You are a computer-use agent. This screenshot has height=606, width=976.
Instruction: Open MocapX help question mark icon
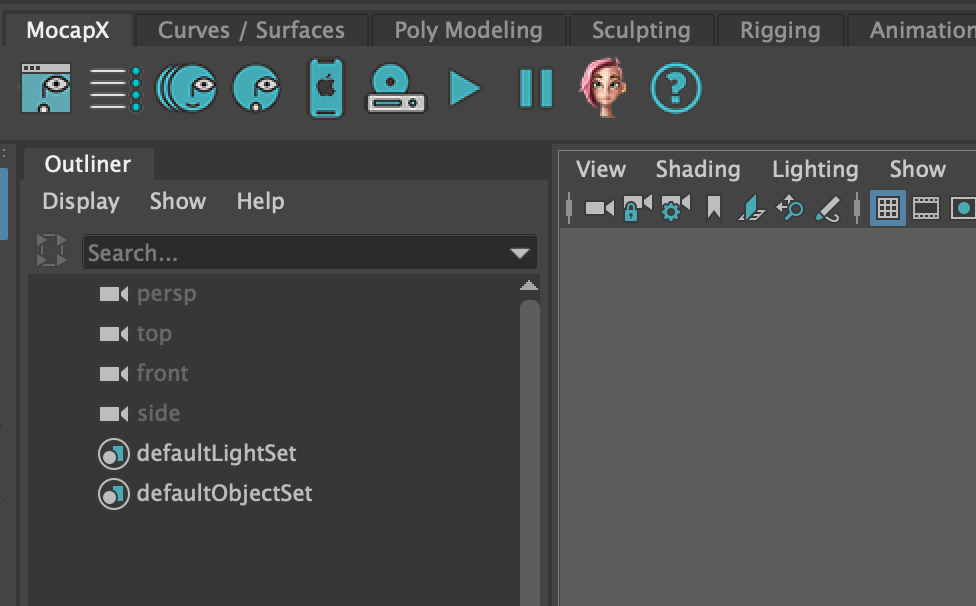676,88
